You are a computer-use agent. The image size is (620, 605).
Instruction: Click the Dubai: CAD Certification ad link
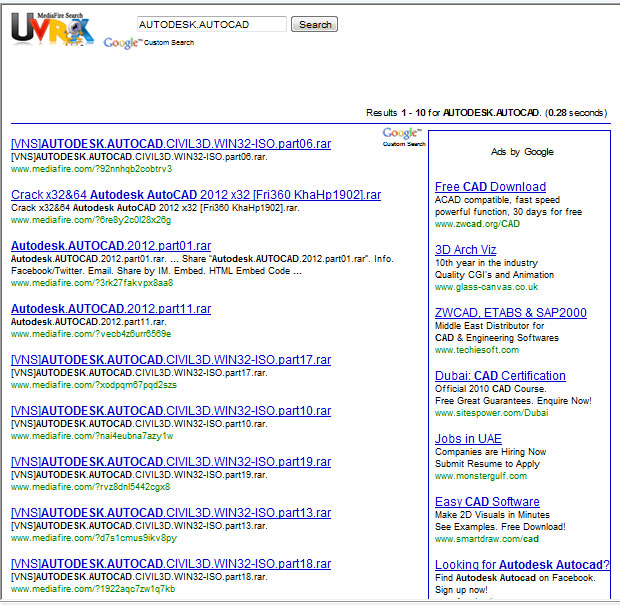pyautogui.click(x=500, y=375)
